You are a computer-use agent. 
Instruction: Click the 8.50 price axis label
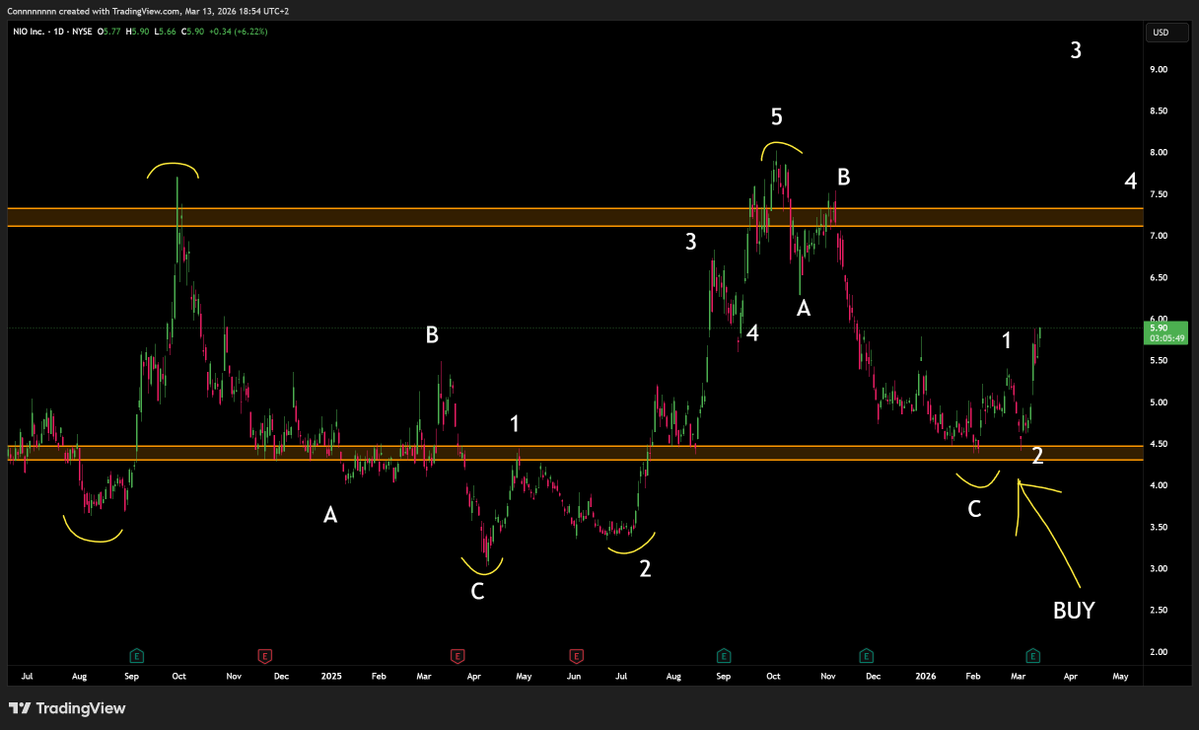click(x=1158, y=111)
